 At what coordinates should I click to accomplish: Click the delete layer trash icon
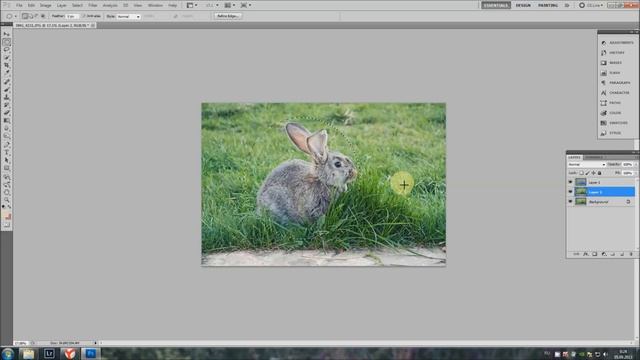coord(631,254)
